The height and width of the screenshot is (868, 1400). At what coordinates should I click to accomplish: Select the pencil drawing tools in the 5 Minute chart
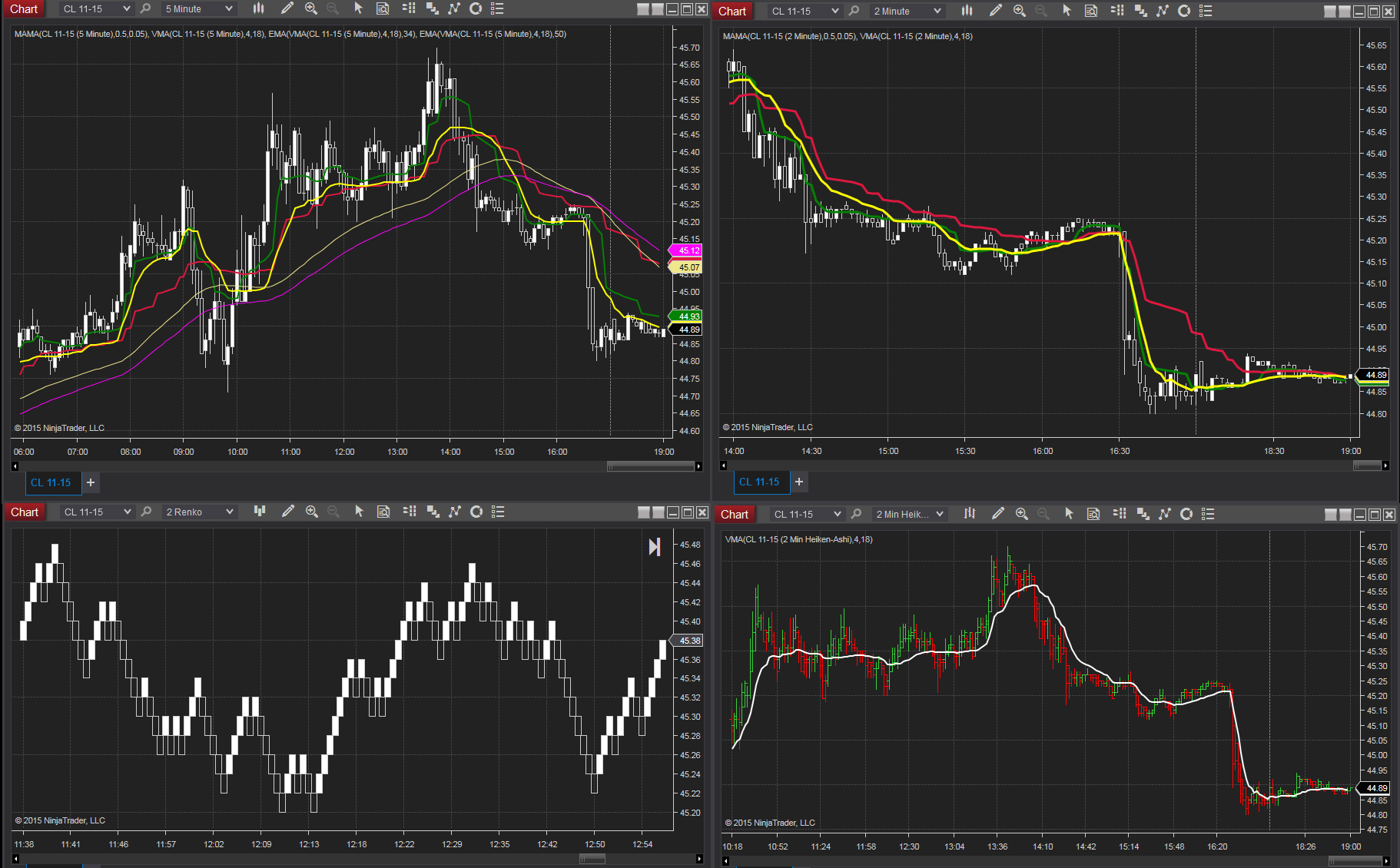coord(287,8)
